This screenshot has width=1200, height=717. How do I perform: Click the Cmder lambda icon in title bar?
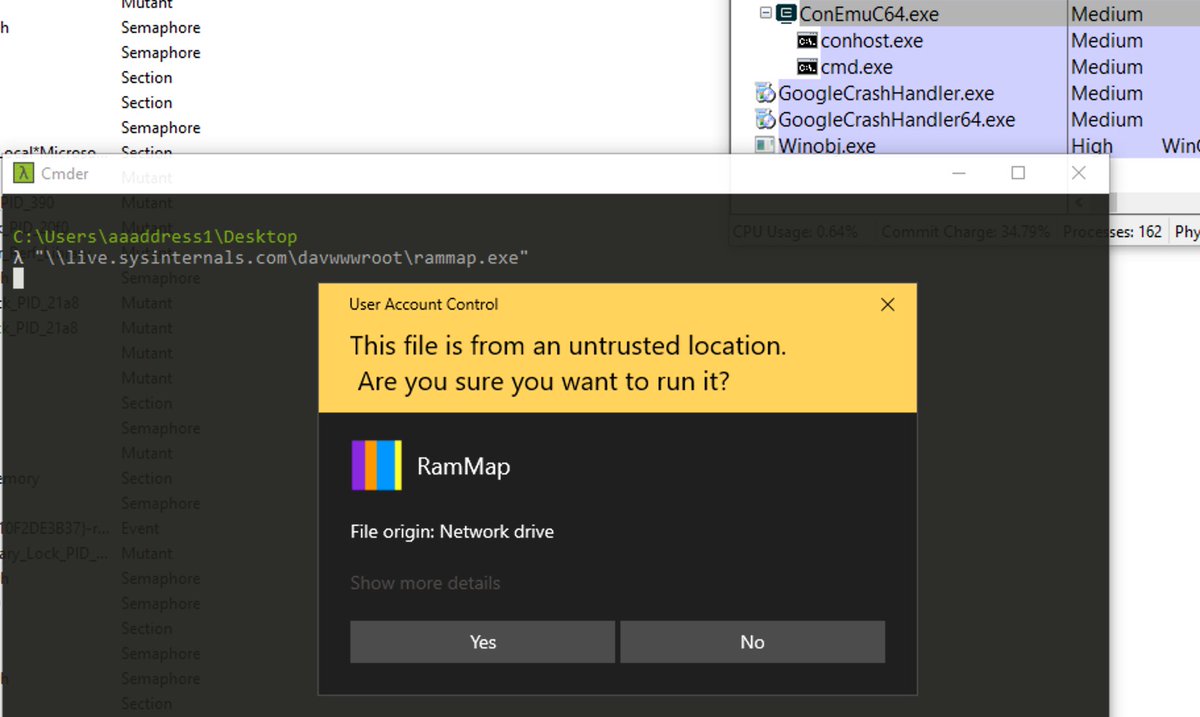pos(22,173)
